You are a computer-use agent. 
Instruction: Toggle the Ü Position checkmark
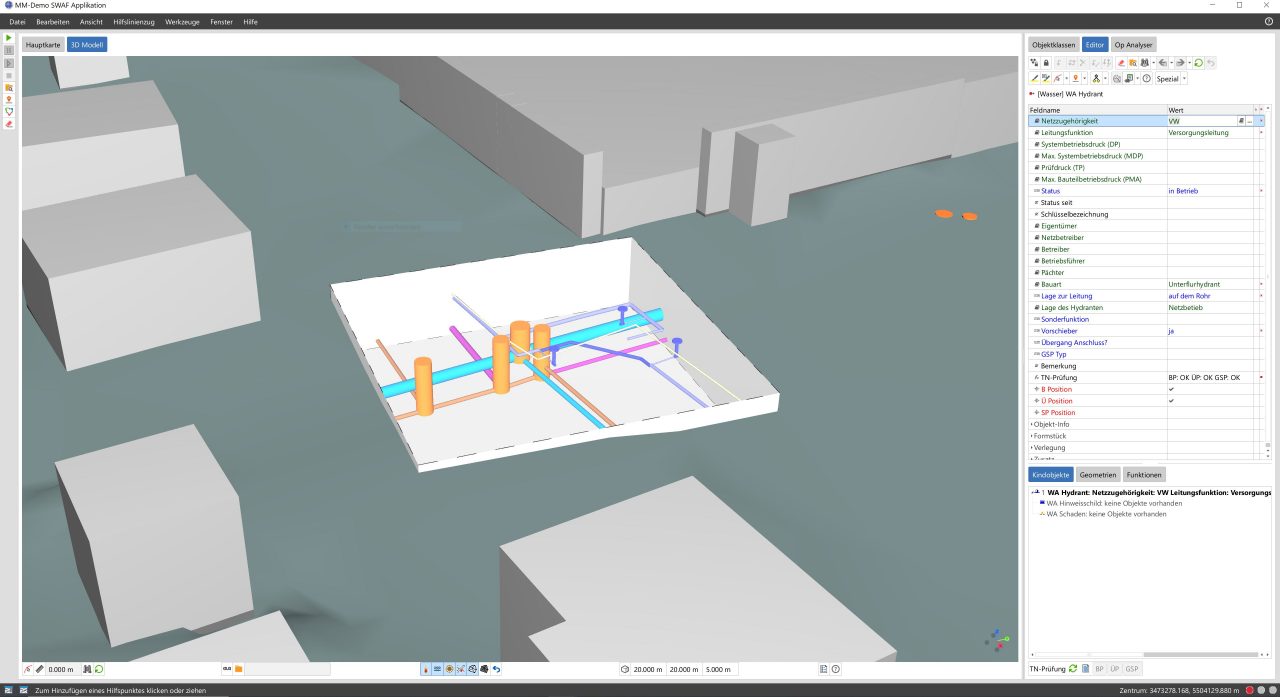pos(1171,401)
